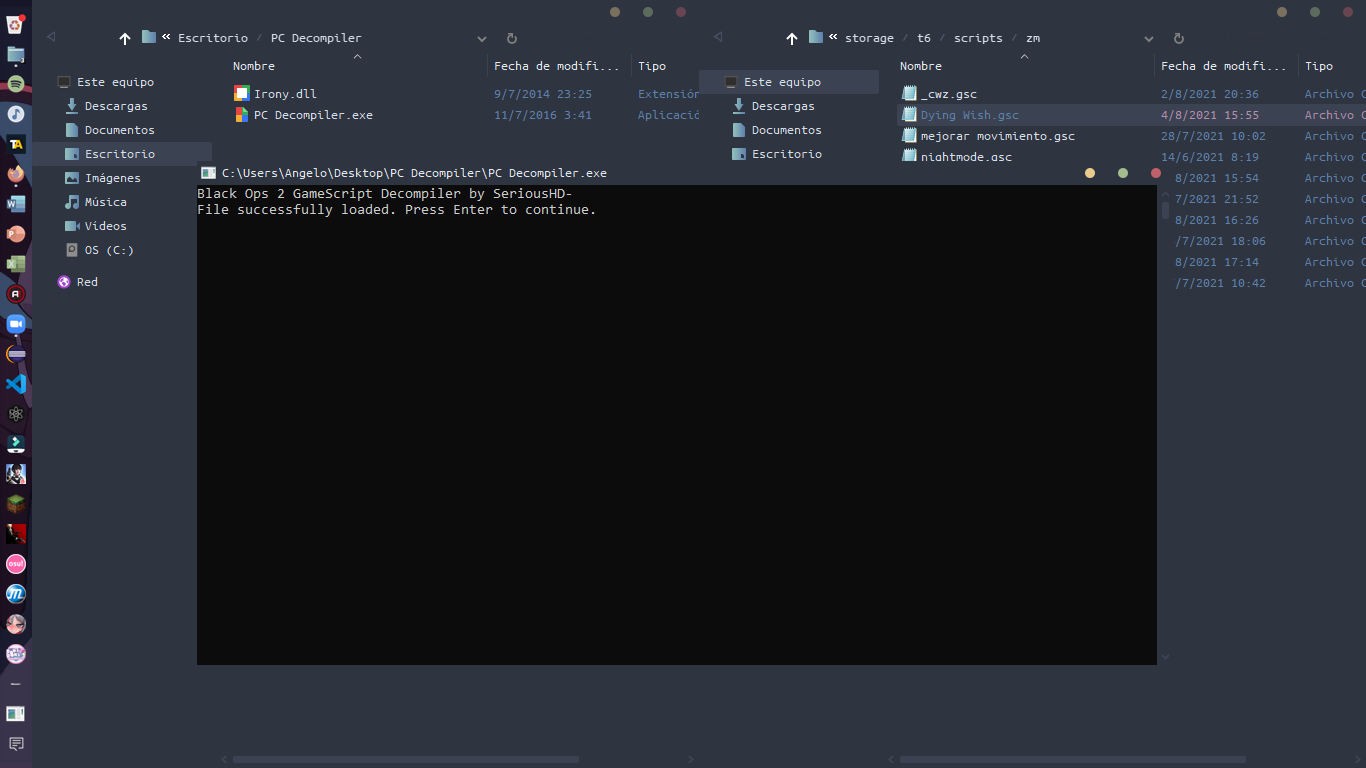The image size is (1366, 768).
Task: Sort left window by Fecha de modificación
Action: pyautogui.click(x=559, y=66)
